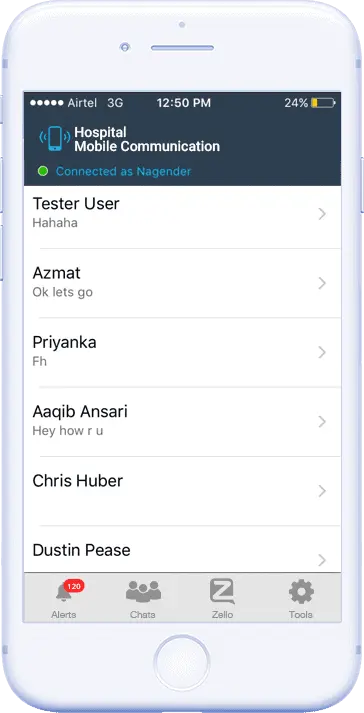The height and width of the screenshot is (713, 364).
Task: Tap the red 120 alerts badge
Action: coord(73,586)
